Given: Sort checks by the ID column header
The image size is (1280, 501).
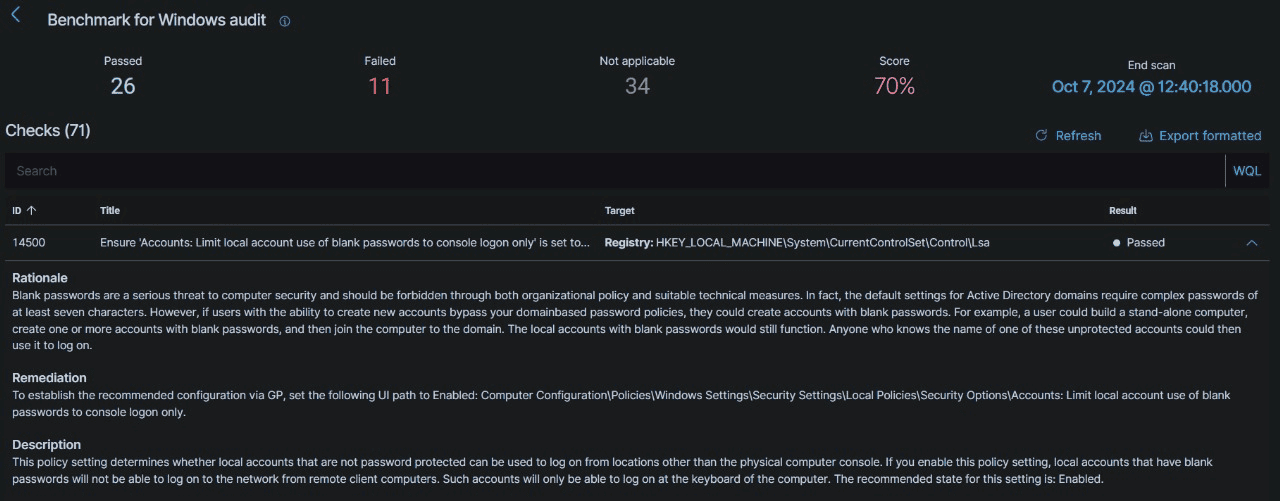Looking at the screenshot, I should pyautogui.click(x=24, y=210).
